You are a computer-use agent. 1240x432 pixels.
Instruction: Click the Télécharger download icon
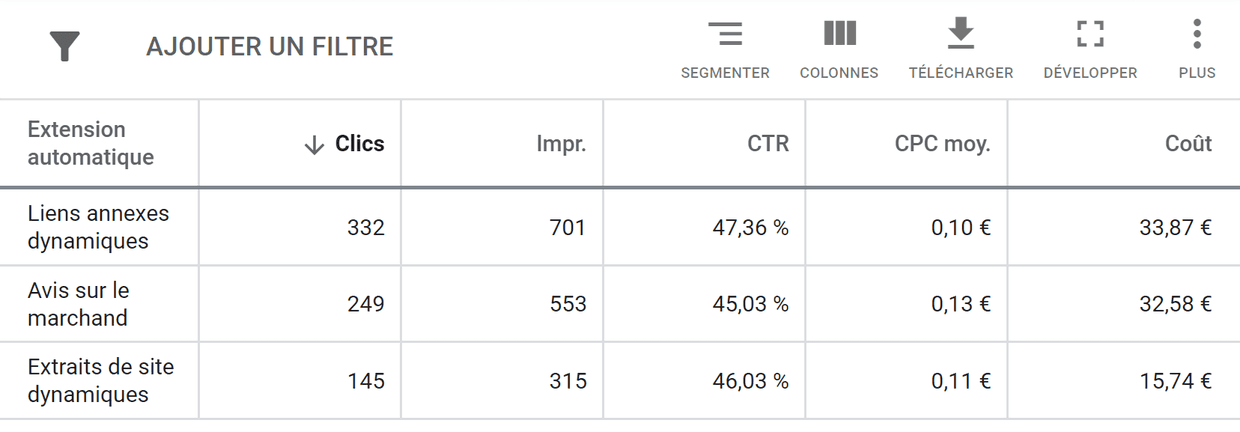point(960,35)
